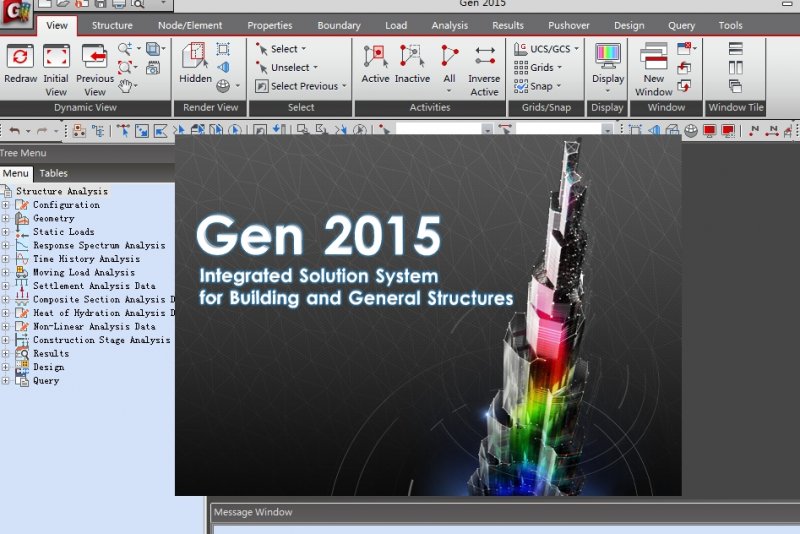The image size is (800, 534).
Task: Click the Redraw view icon
Action: point(20,56)
